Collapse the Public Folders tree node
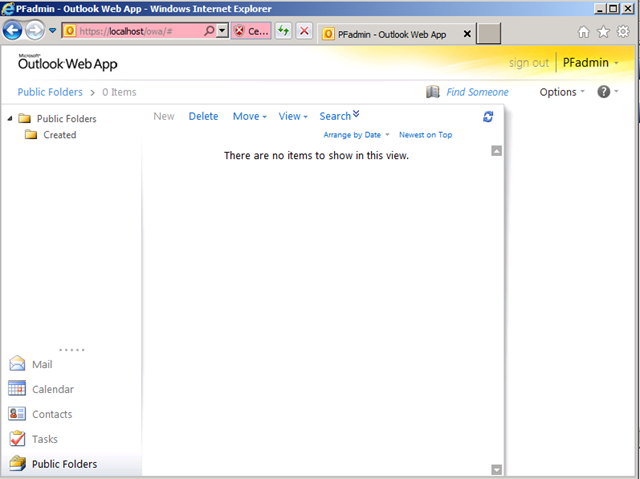Viewport: 640px width, 479px height. click(10, 118)
